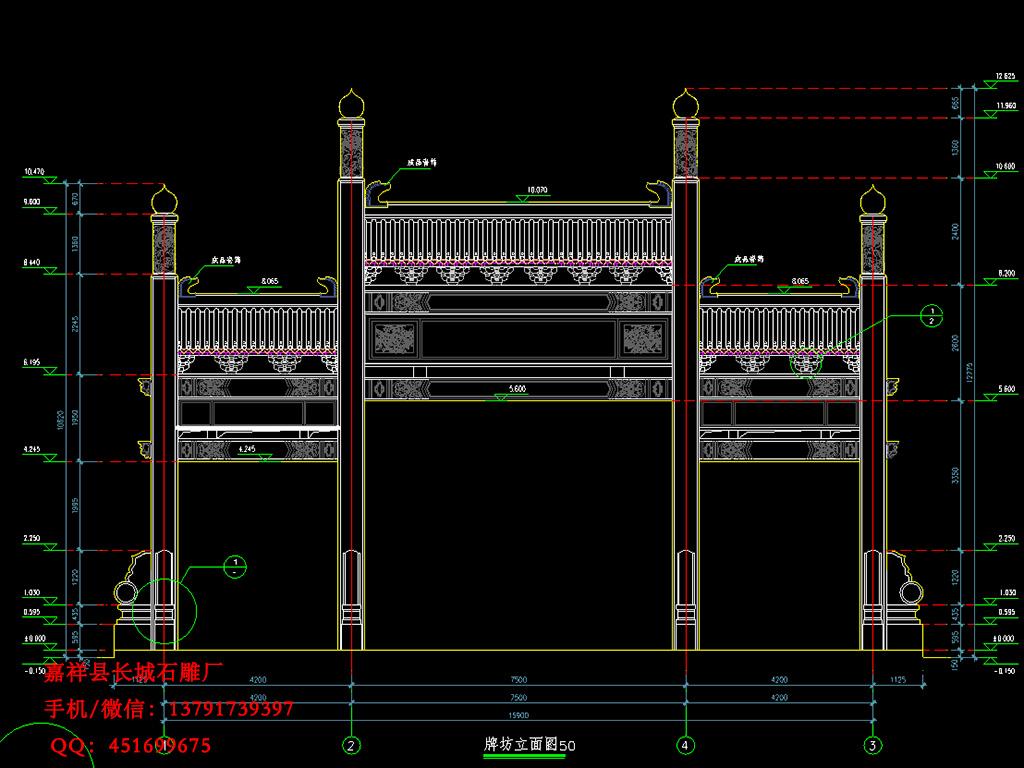The image size is (1024, 768).
Task: Pick the finial atop the tallest left column
Action: tap(351, 103)
